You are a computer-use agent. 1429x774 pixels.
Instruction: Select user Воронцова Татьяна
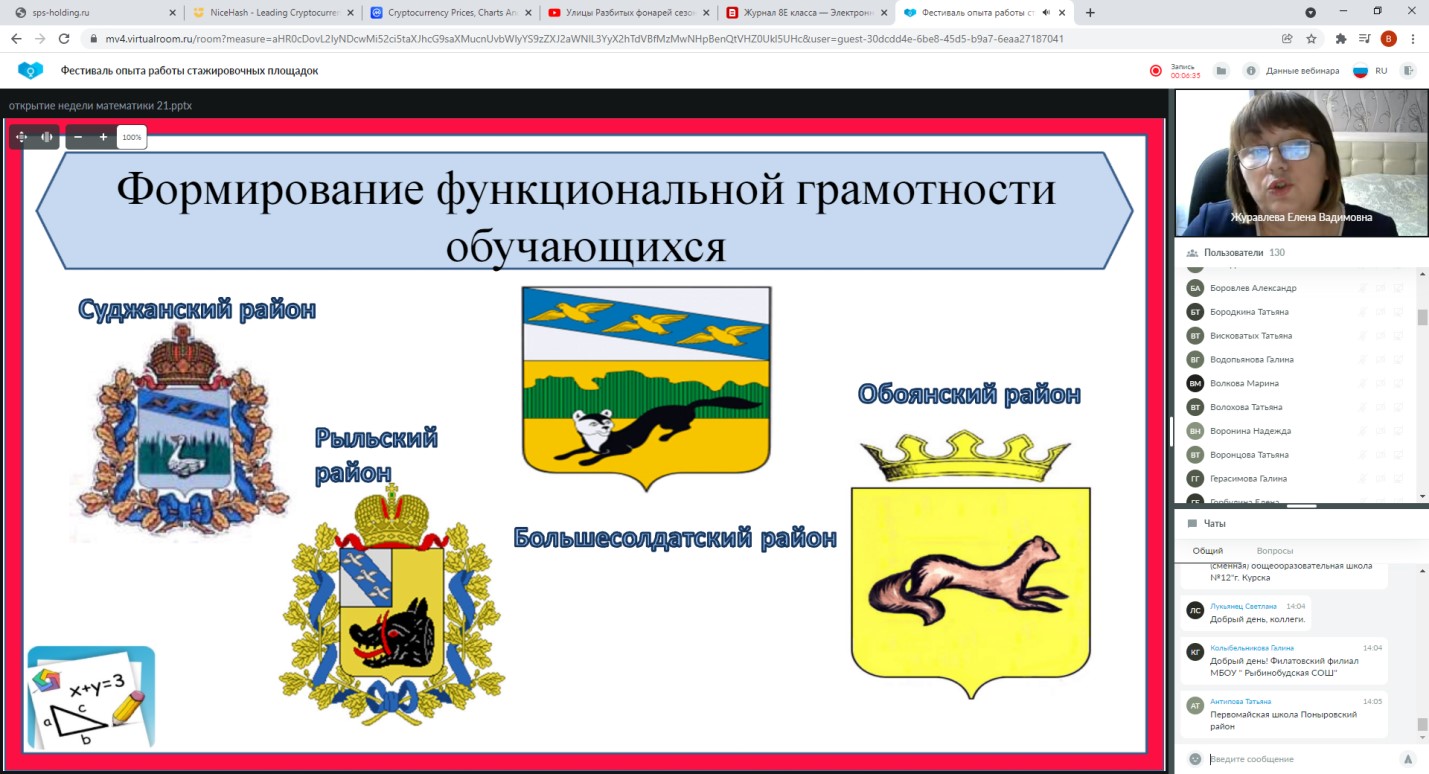tap(1249, 455)
